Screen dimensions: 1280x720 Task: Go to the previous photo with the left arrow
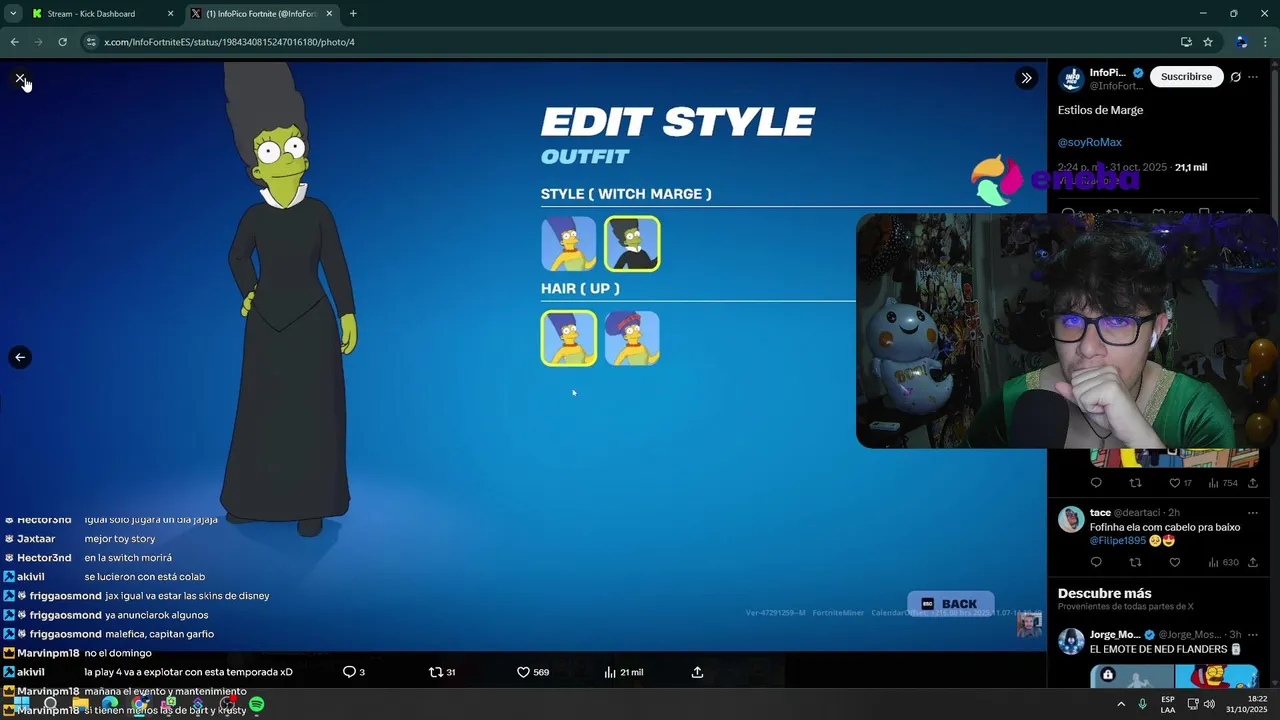tap(20, 357)
